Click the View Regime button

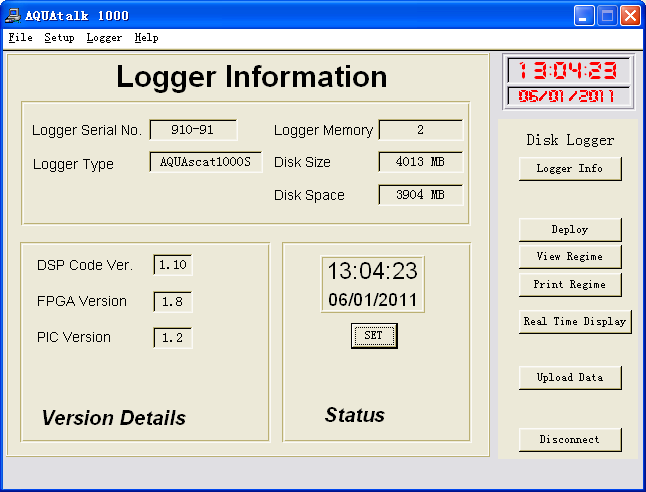[x=570, y=257]
